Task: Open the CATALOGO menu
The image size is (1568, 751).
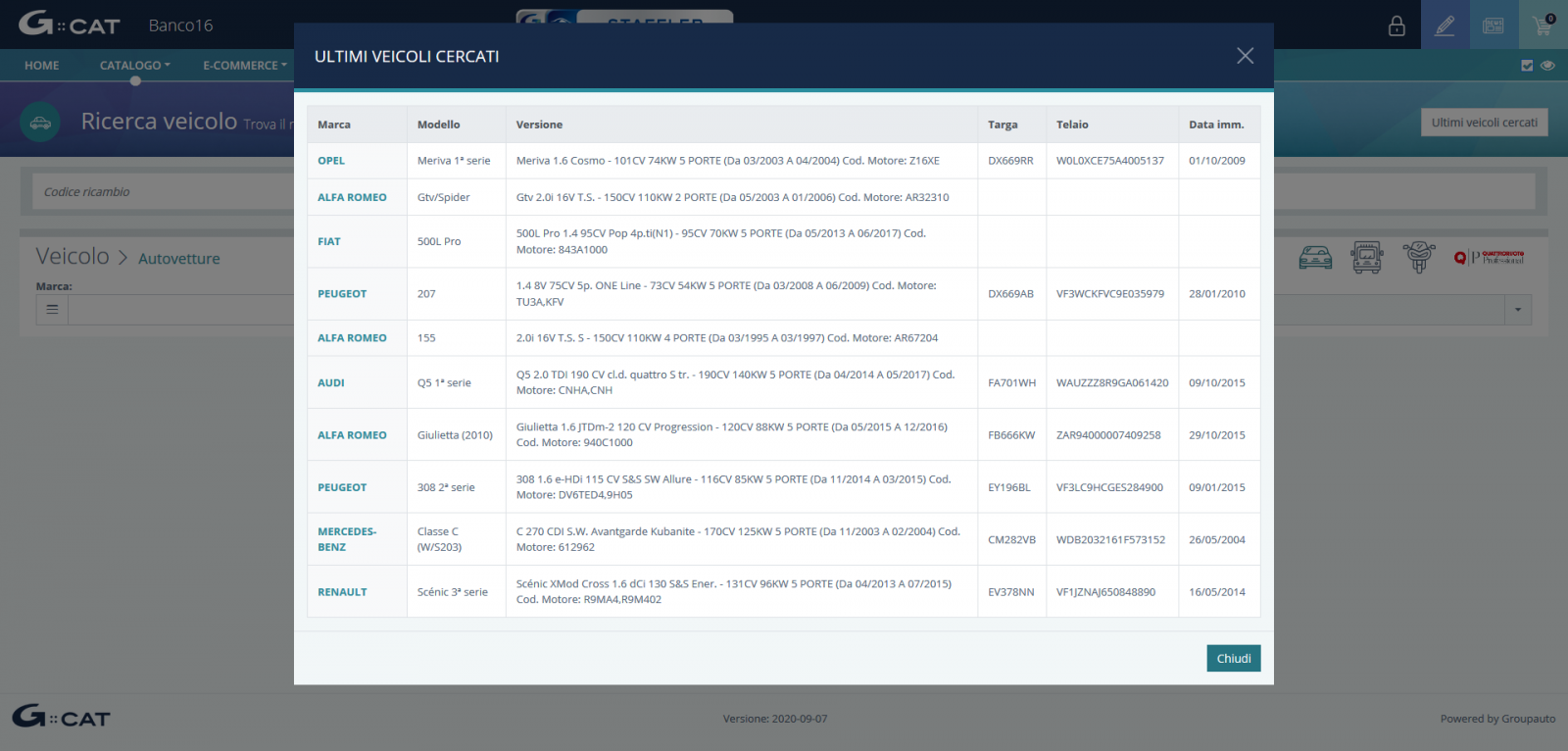Action: pos(134,66)
